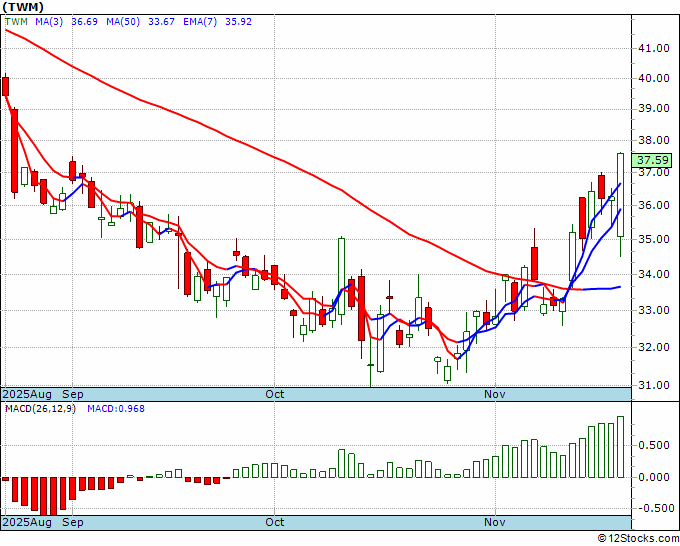Click the MA(3) value 36.69
This screenshot has height=546, width=680.
[x=84, y=22]
